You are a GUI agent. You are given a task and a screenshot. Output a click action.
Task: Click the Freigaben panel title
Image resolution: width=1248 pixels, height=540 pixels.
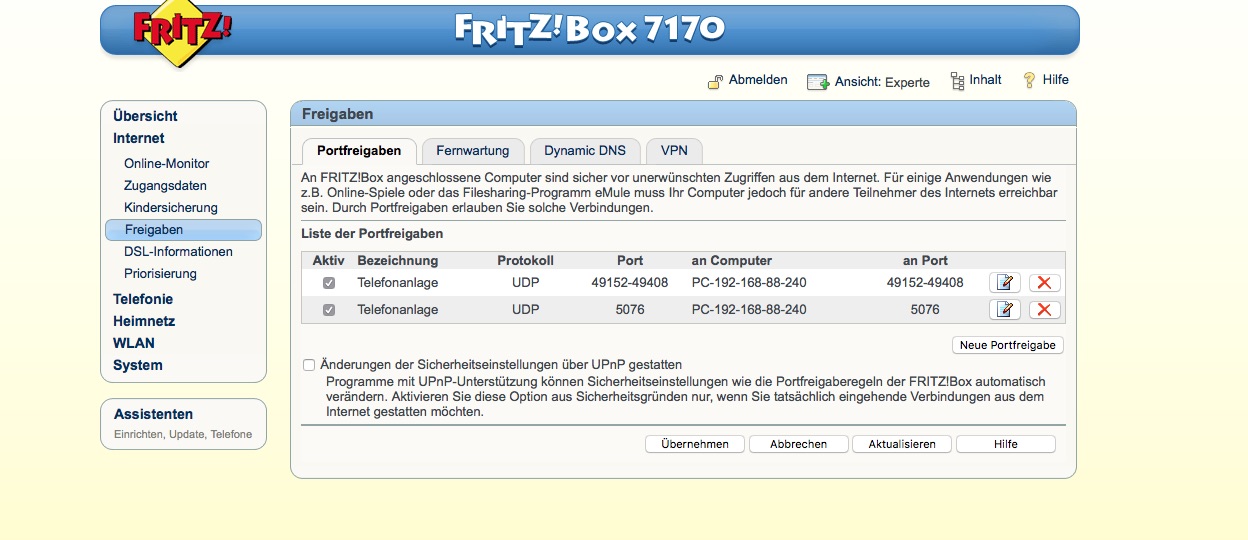[x=338, y=114]
